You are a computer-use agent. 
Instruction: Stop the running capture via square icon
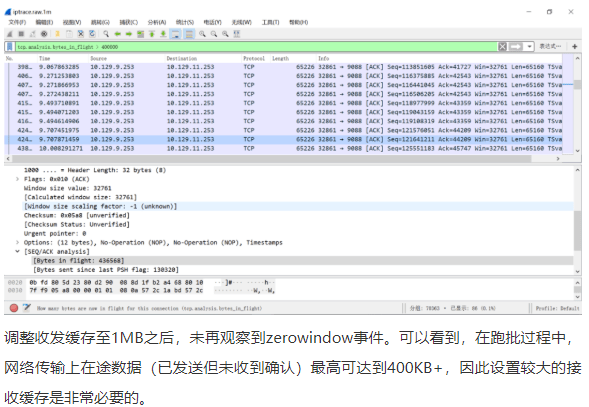pos(21,34)
